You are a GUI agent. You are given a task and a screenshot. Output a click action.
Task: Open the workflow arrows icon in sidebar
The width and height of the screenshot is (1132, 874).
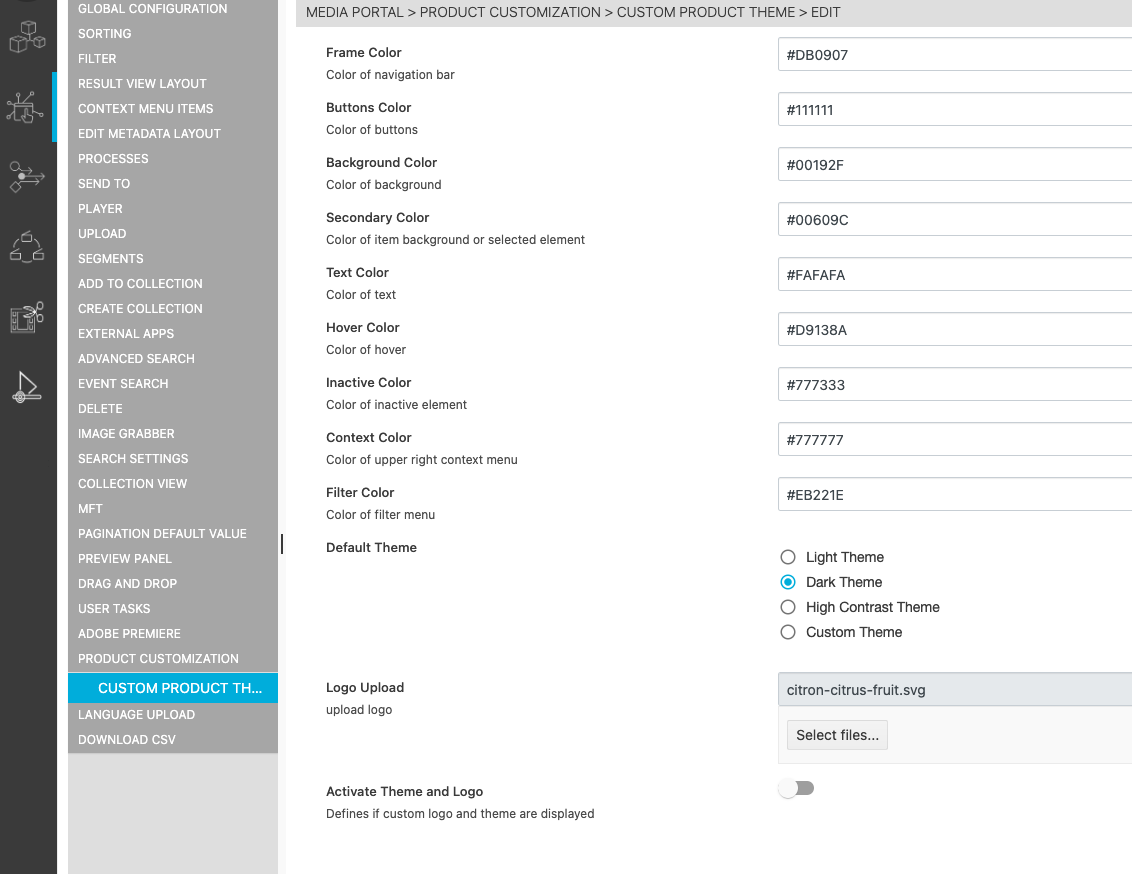click(28, 178)
